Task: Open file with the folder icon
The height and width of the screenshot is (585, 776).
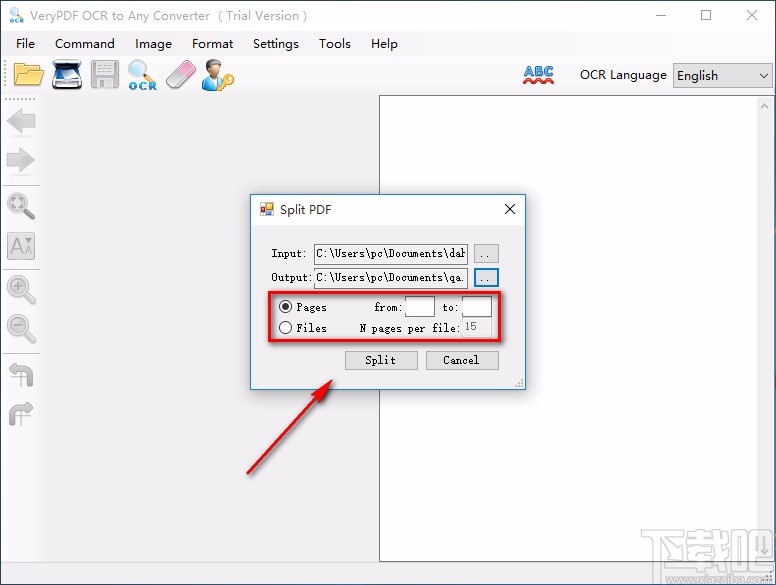Action: (x=29, y=75)
